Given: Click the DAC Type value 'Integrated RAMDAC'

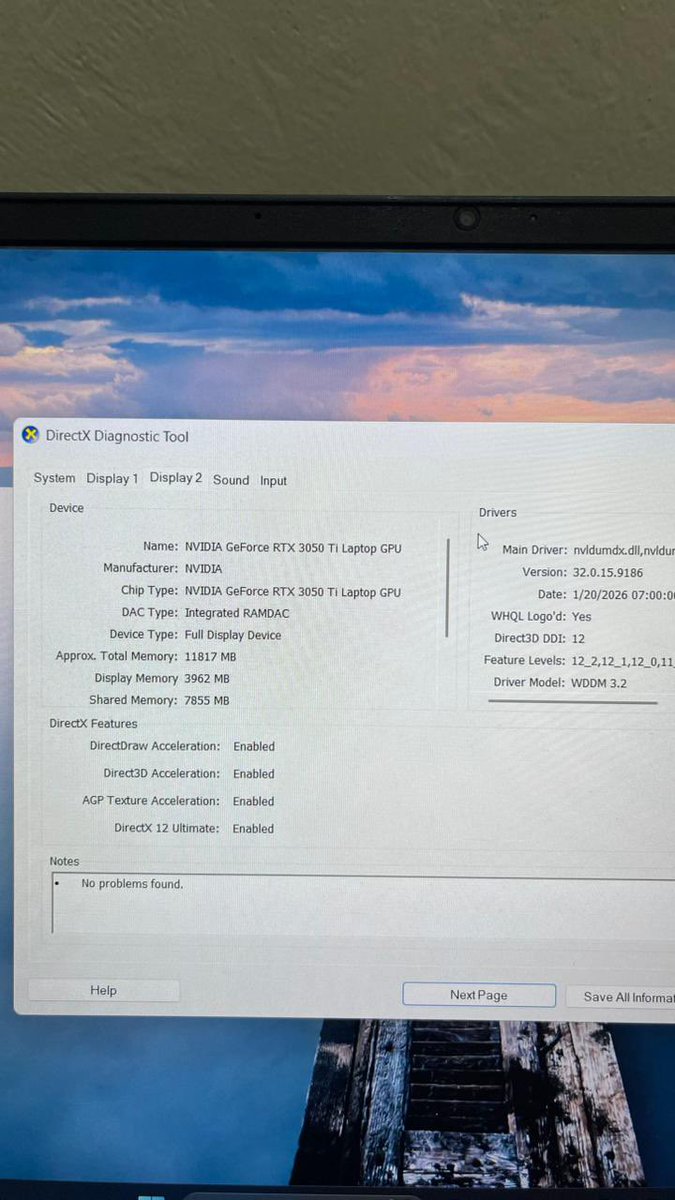Looking at the screenshot, I should pyautogui.click(x=237, y=613).
